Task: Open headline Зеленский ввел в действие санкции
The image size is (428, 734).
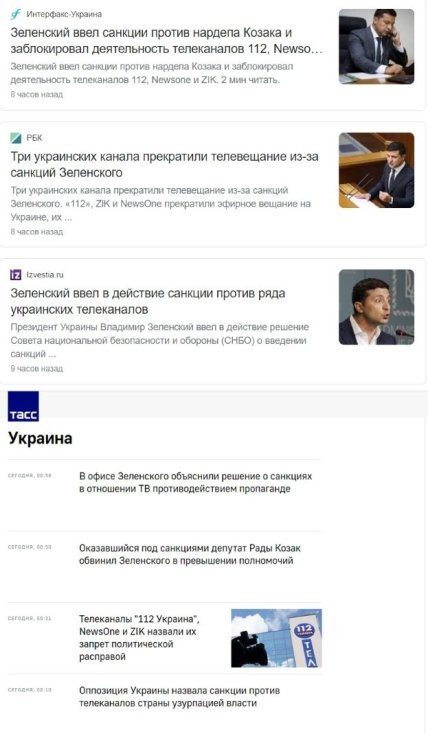Action: 148,301
